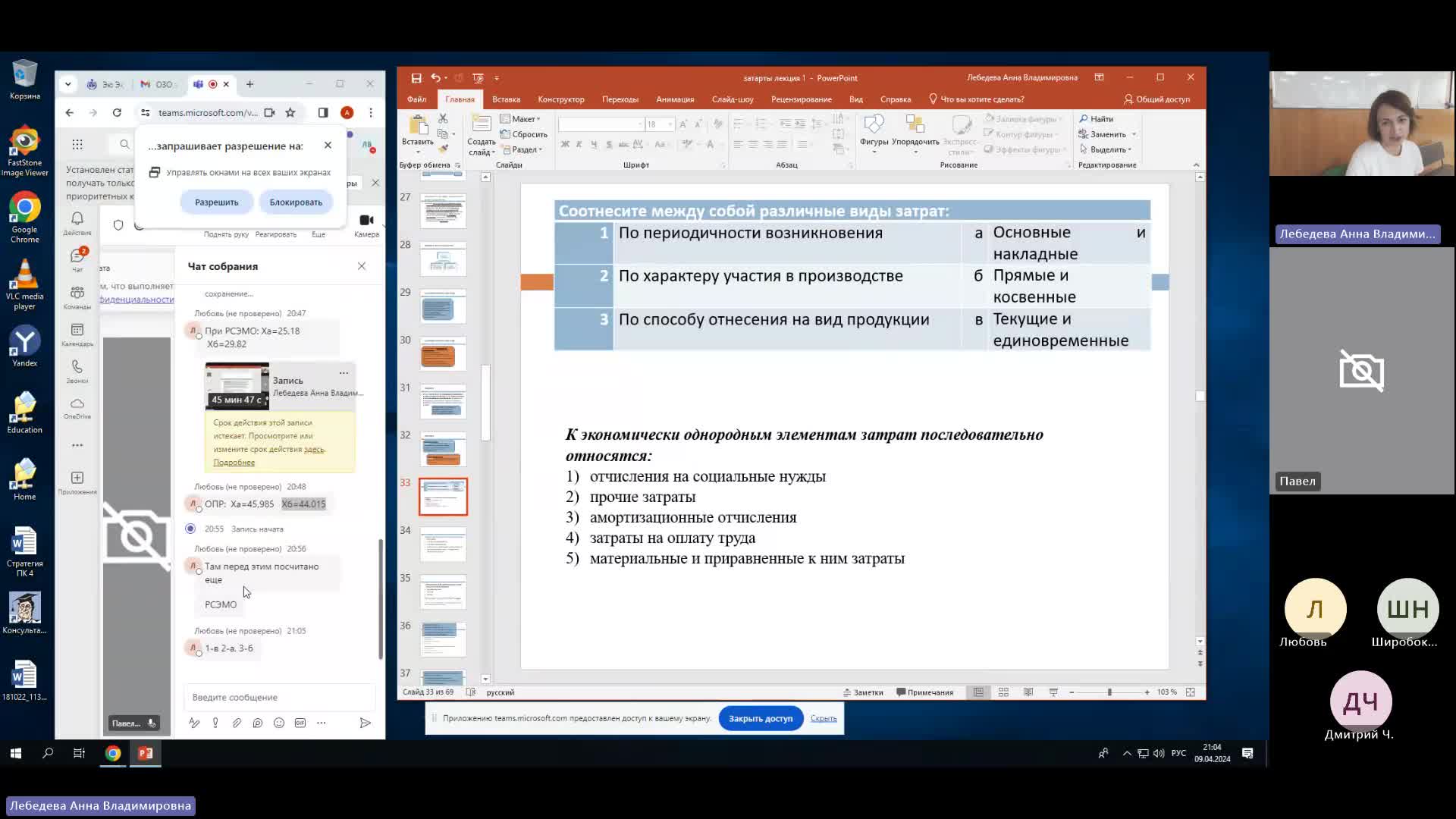Open Команды in the Teams sidebar
1456x819 pixels.
pyautogui.click(x=77, y=297)
